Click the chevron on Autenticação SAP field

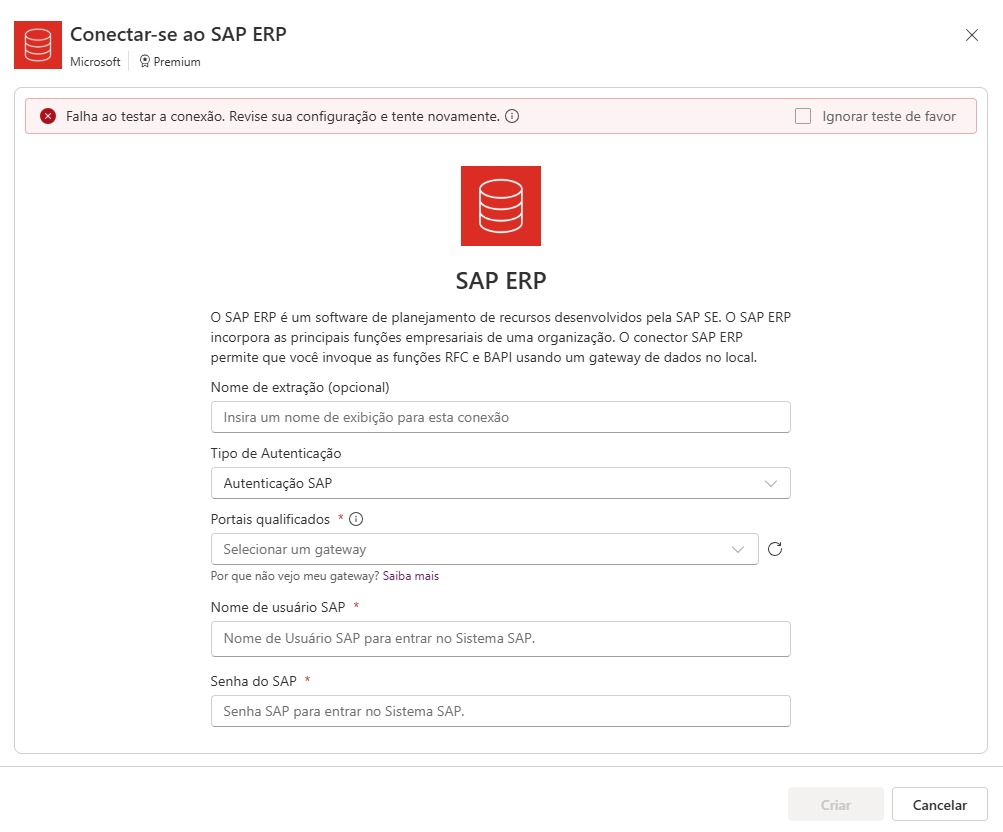click(771, 483)
